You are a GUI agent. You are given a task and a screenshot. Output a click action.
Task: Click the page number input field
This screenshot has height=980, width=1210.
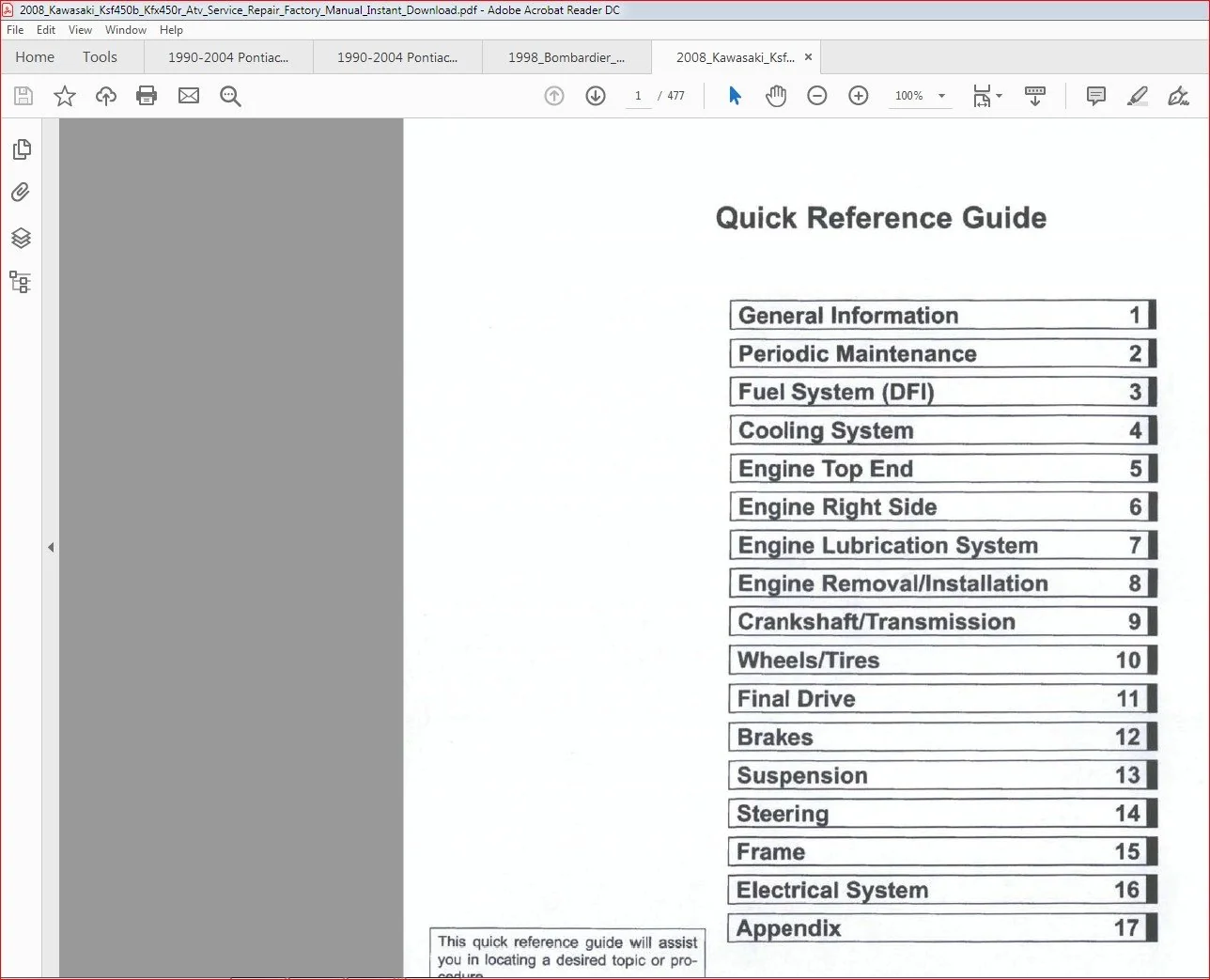(638, 96)
